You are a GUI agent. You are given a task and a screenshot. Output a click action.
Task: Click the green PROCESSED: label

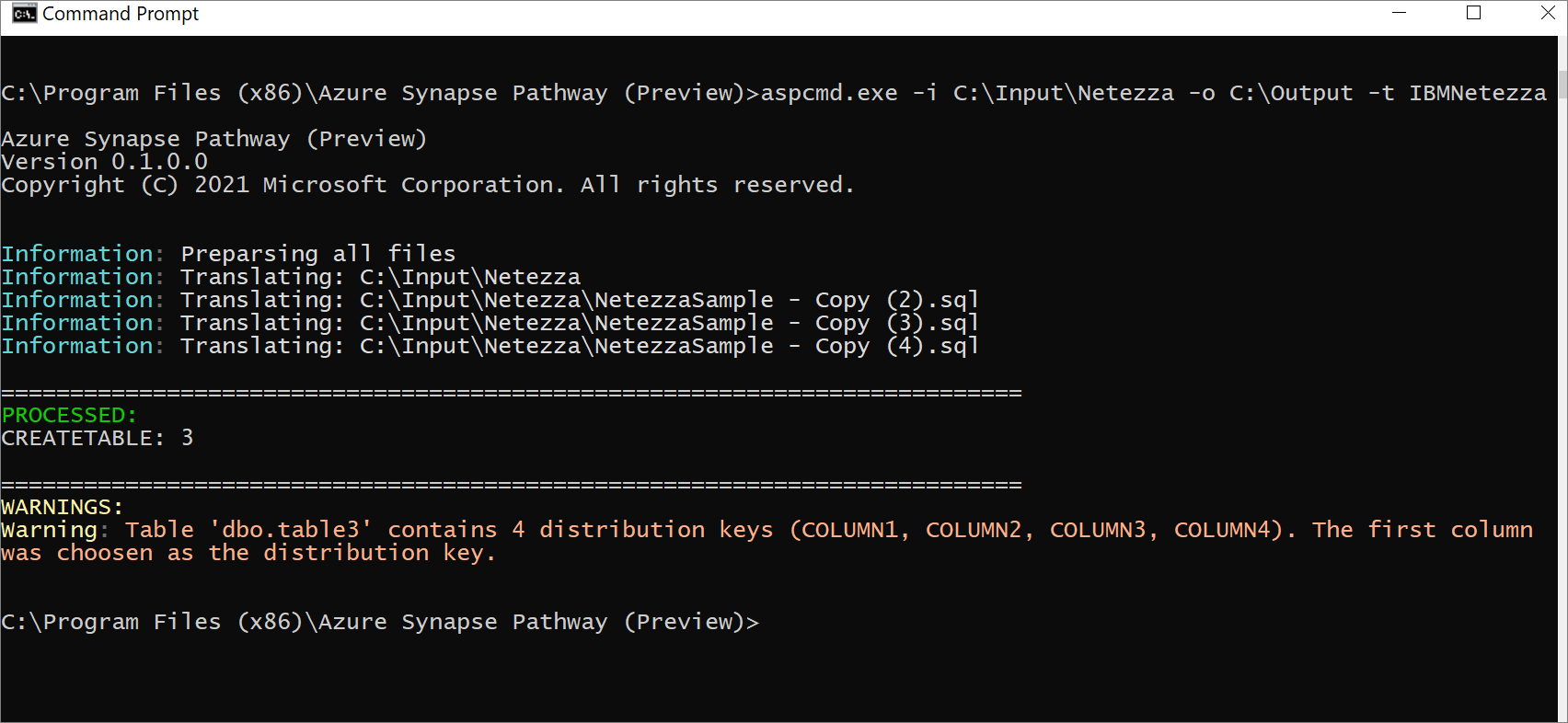pyautogui.click(x=69, y=415)
